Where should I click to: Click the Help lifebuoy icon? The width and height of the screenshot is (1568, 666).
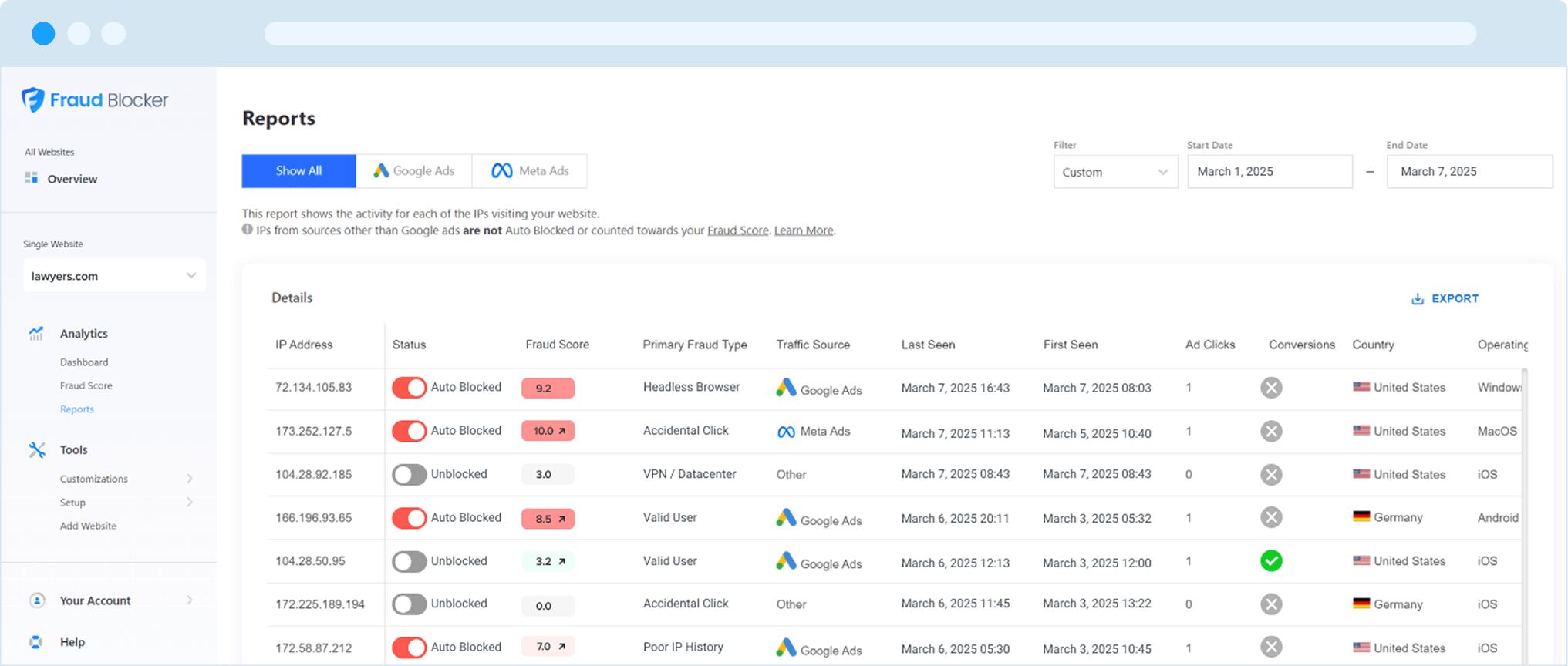pyautogui.click(x=36, y=642)
